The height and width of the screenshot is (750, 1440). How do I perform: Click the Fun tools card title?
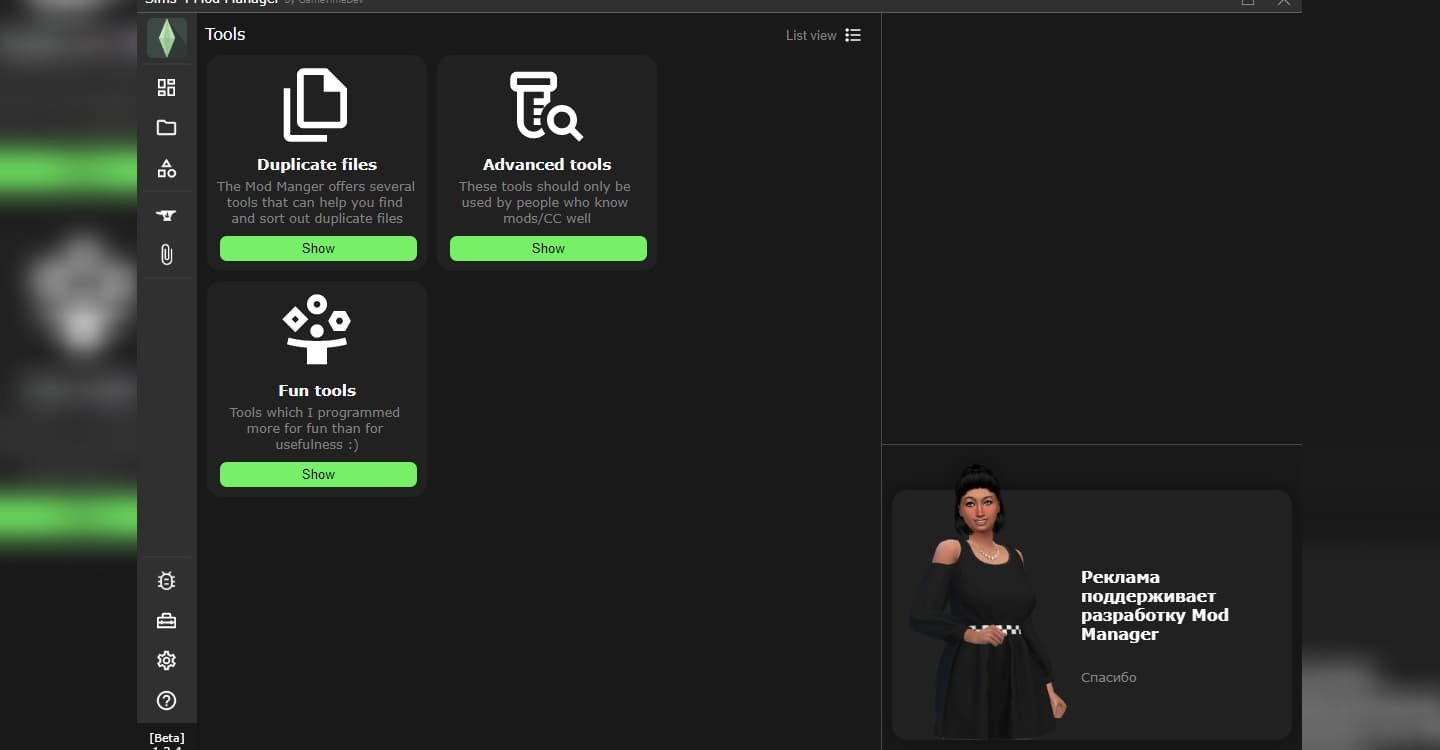(317, 390)
